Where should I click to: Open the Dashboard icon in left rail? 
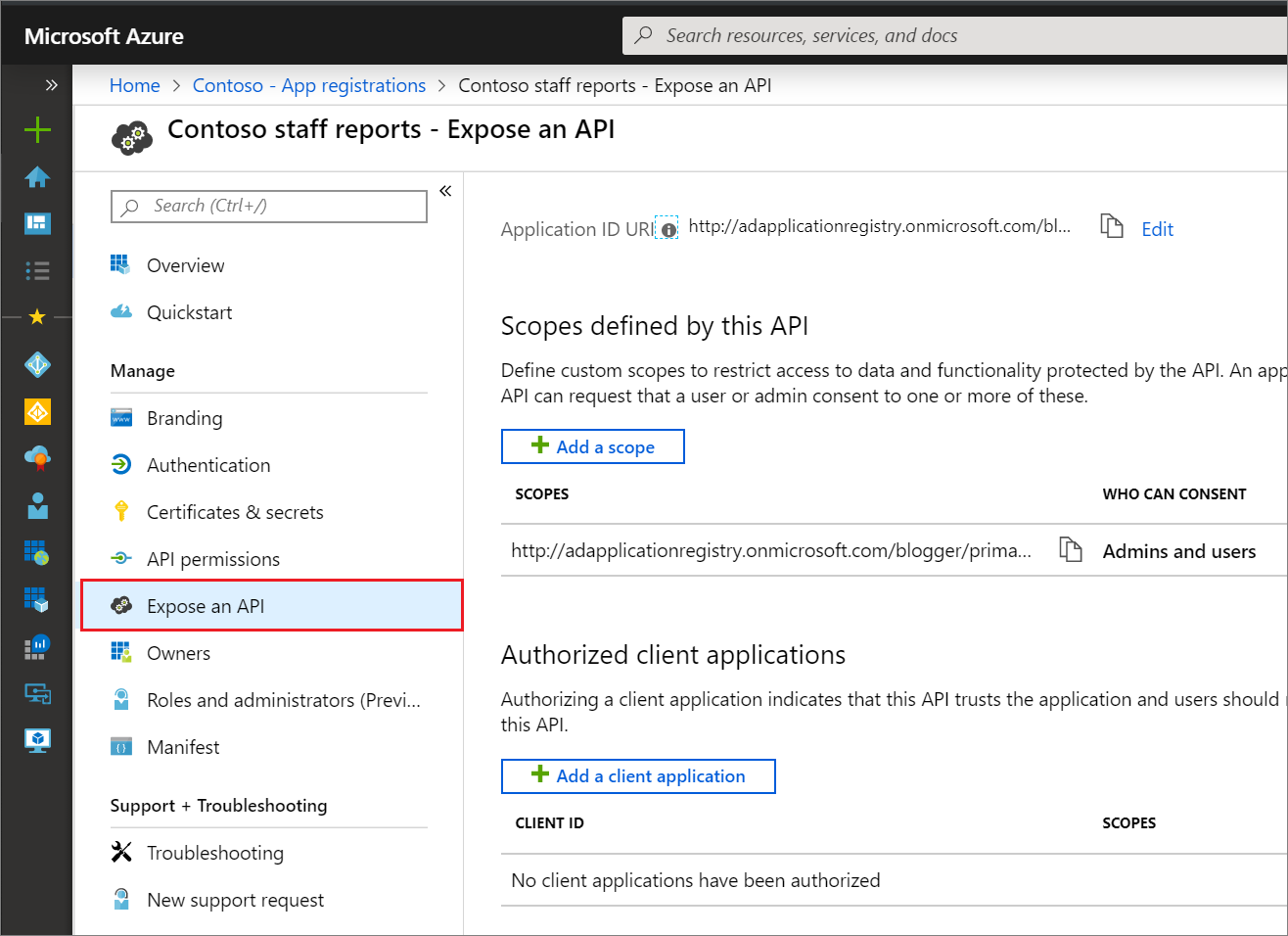pyautogui.click(x=37, y=223)
